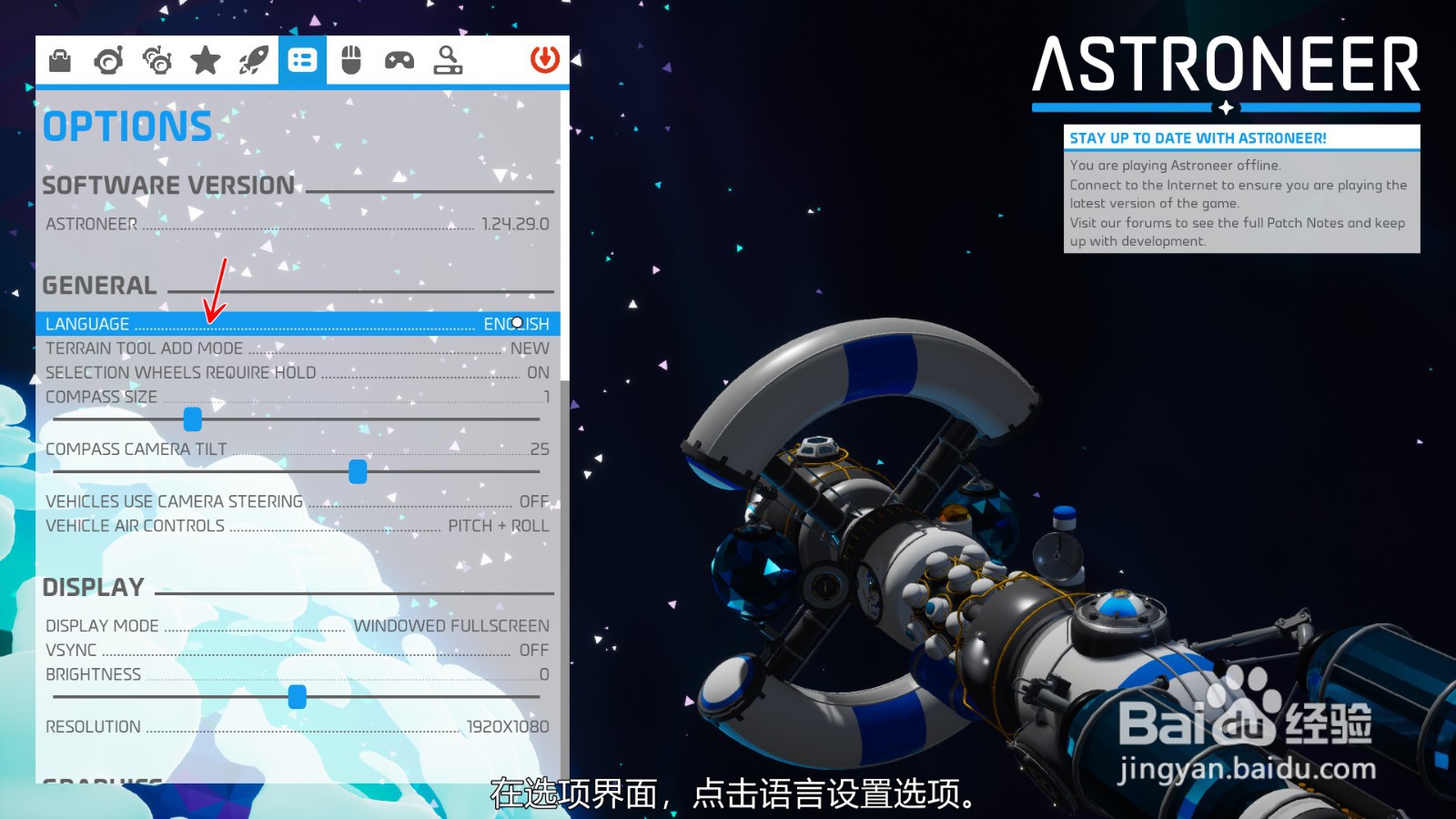The width and height of the screenshot is (1456, 819).
Task: Open the single astronaut helmet tab
Action: pyautogui.click(x=108, y=61)
